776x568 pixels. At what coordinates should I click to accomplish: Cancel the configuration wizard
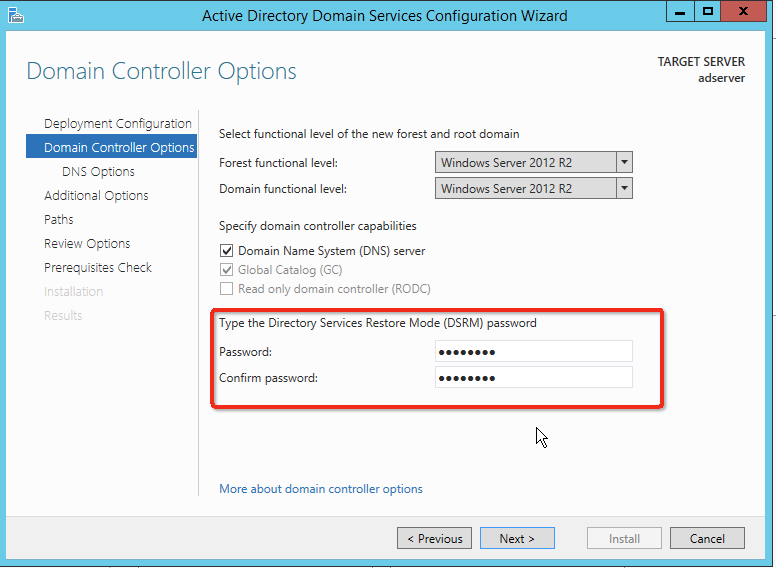pos(707,539)
